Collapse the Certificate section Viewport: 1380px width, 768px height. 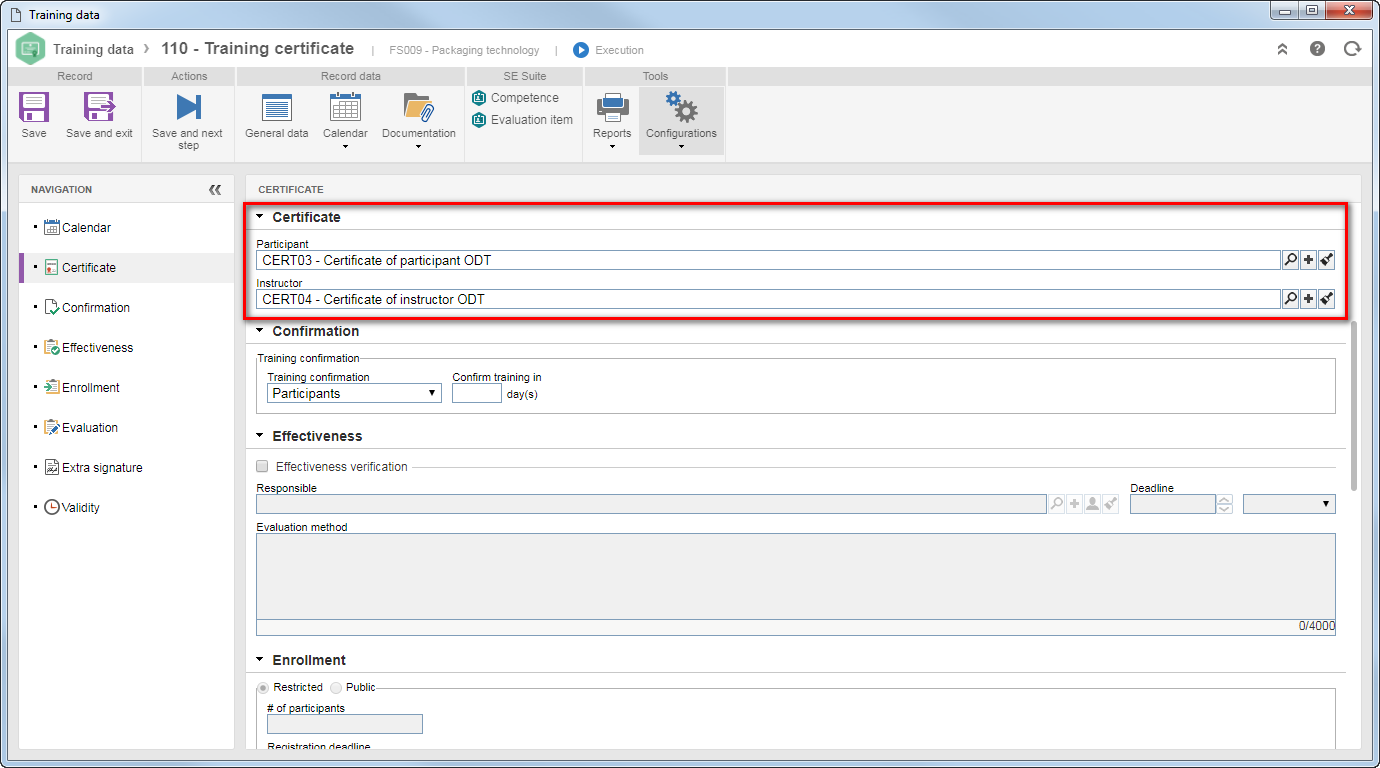click(260, 217)
